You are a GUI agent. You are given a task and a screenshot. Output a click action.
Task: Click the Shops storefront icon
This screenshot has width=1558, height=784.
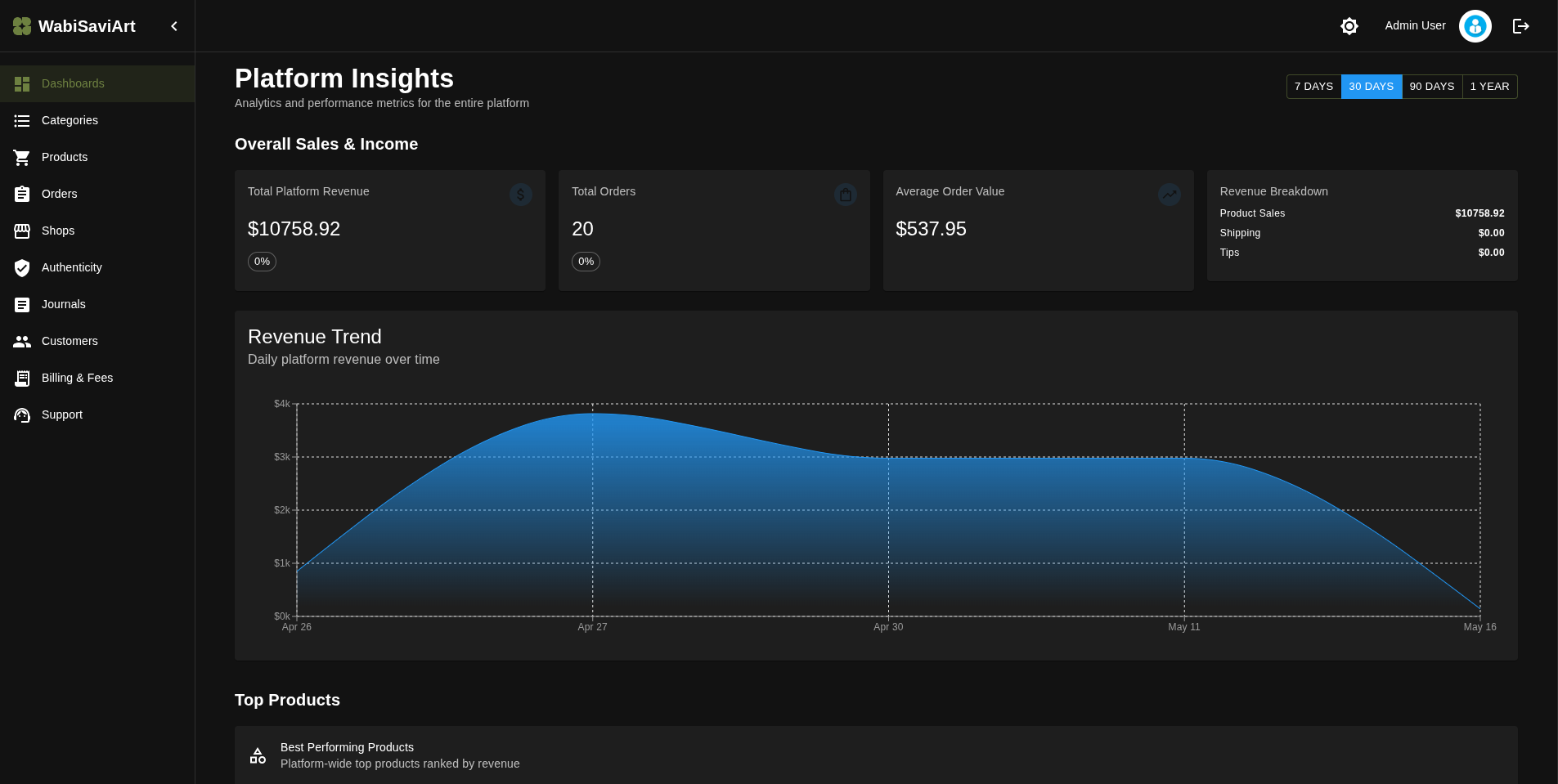[x=22, y=231]
